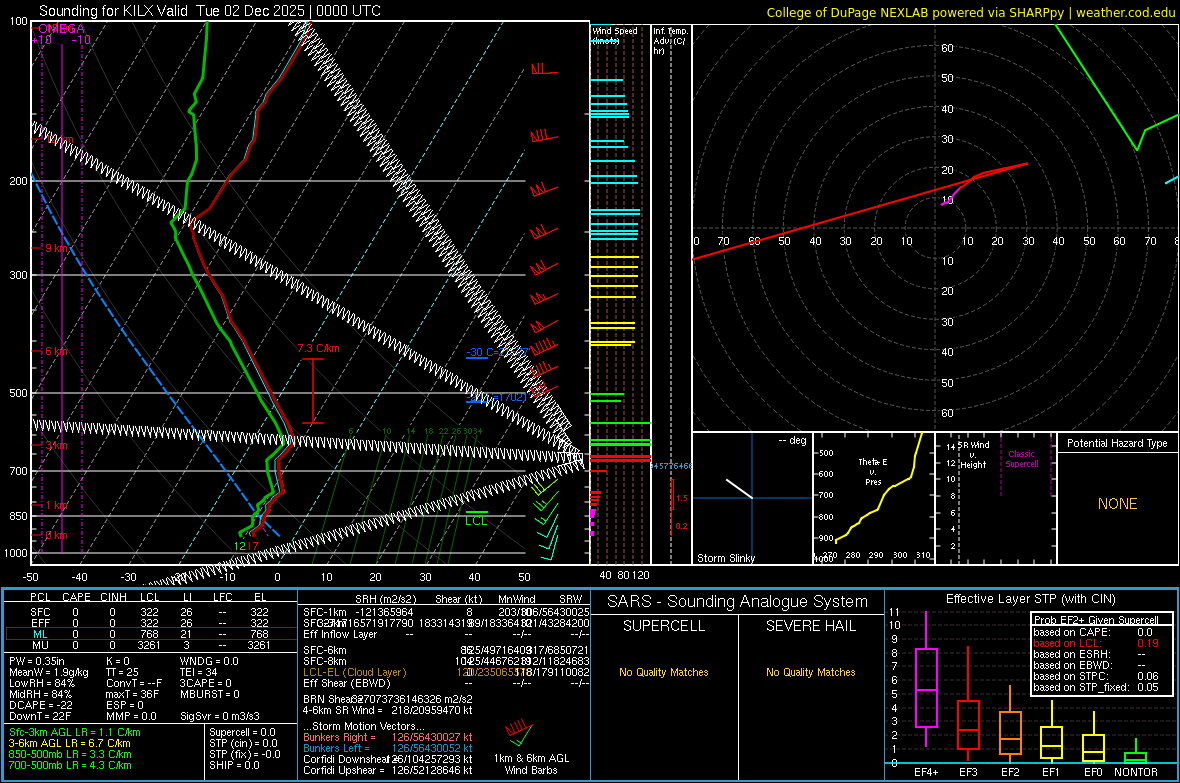Click the TEI = 34 value

pyautogui.click(x=199, y=672)
